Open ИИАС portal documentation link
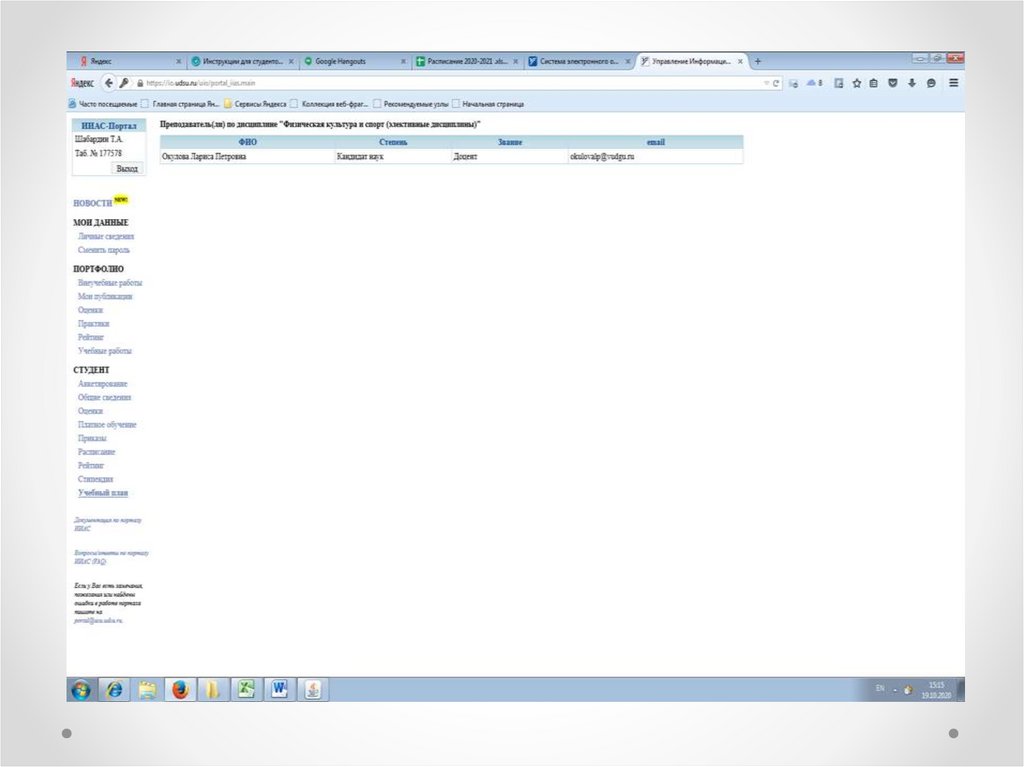Viewport: 1024px width, 767px height. 108,524
